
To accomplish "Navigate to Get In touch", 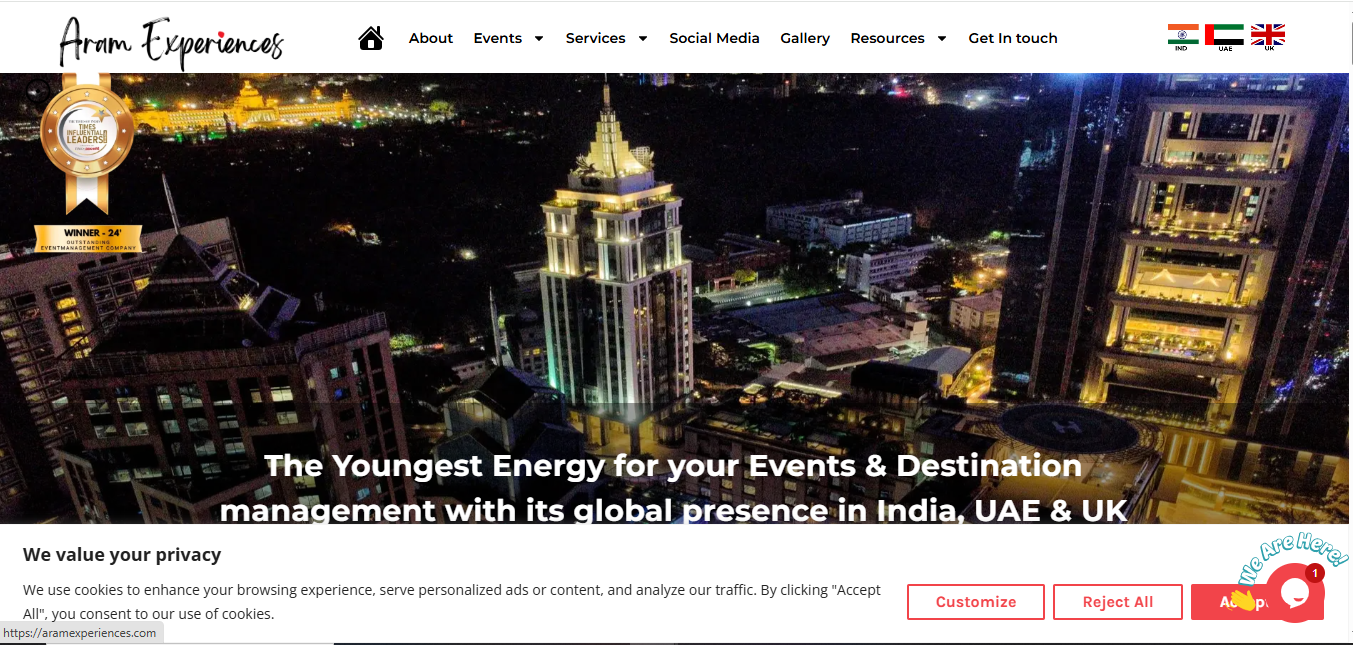I will [1013, 38].
